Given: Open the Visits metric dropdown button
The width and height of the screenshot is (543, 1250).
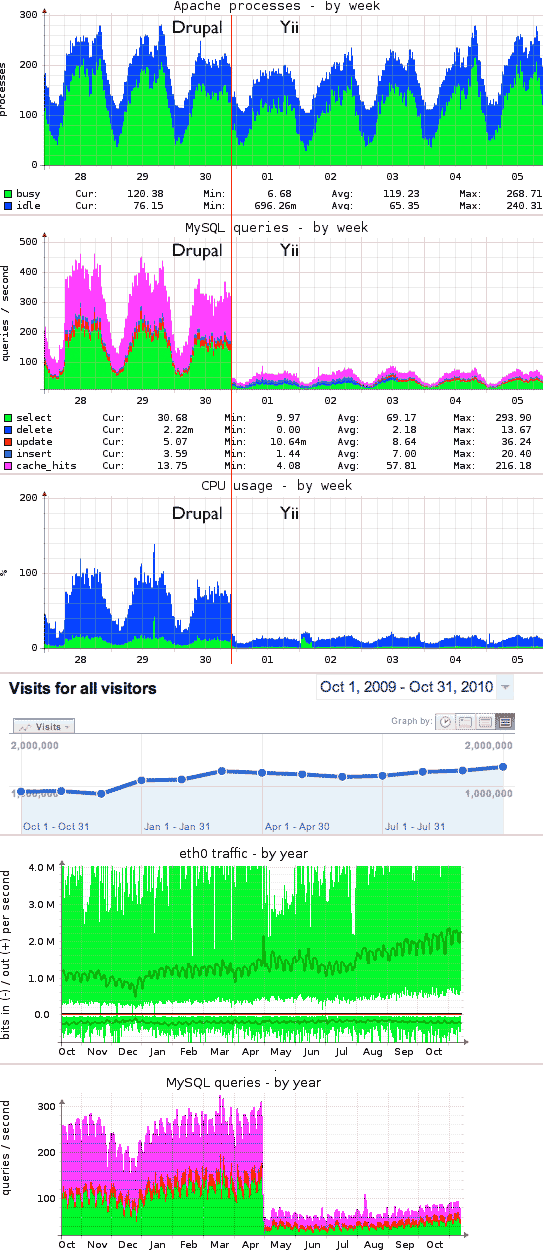Looking at the screenshot, I should pos(43,727).
